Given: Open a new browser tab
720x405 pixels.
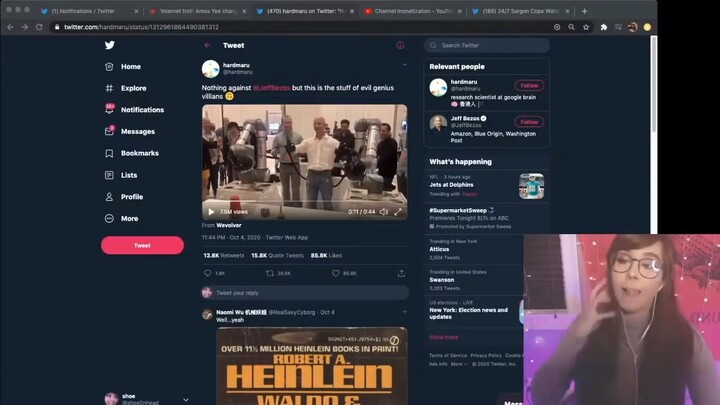Looking at the screenshot, I should 584,11.
